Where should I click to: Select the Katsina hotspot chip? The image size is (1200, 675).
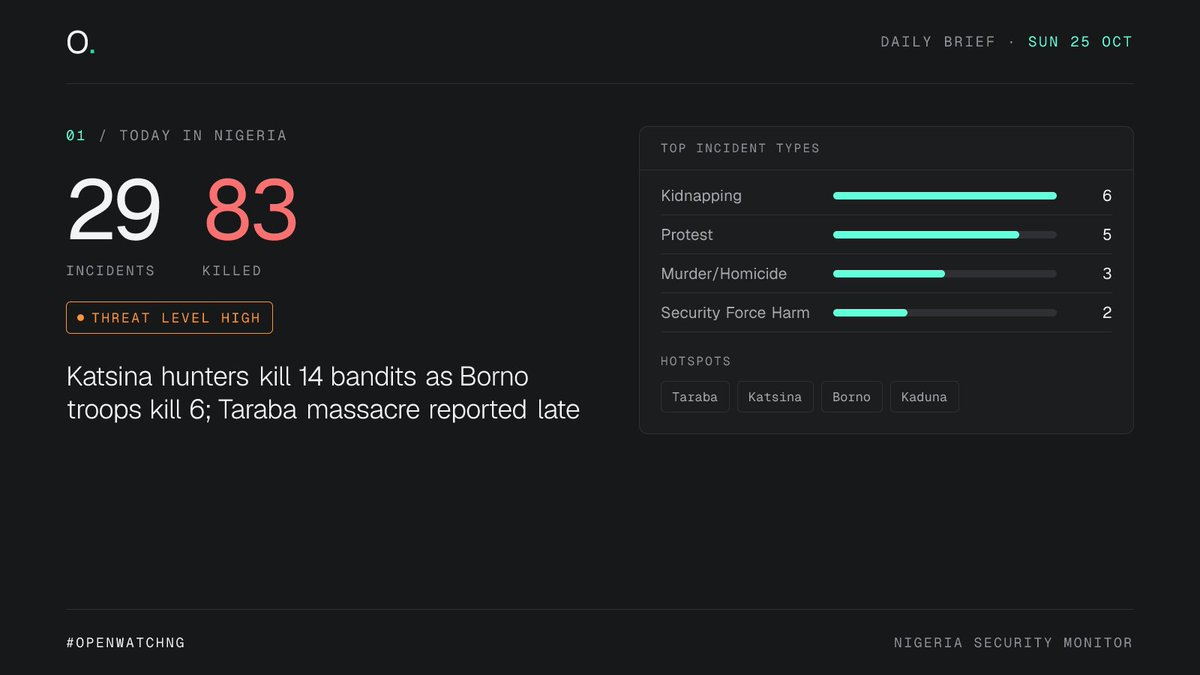(775, 397)
